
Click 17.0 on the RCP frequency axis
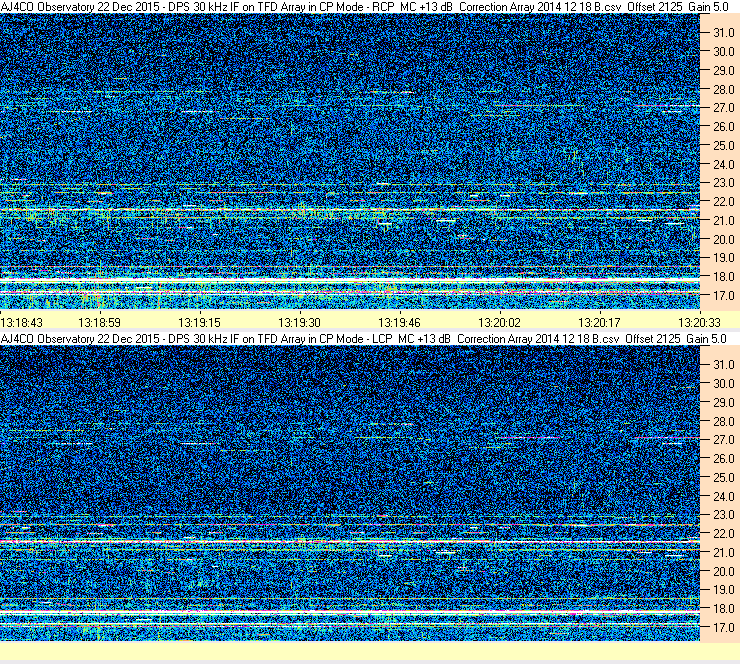(x=723, y=296)
